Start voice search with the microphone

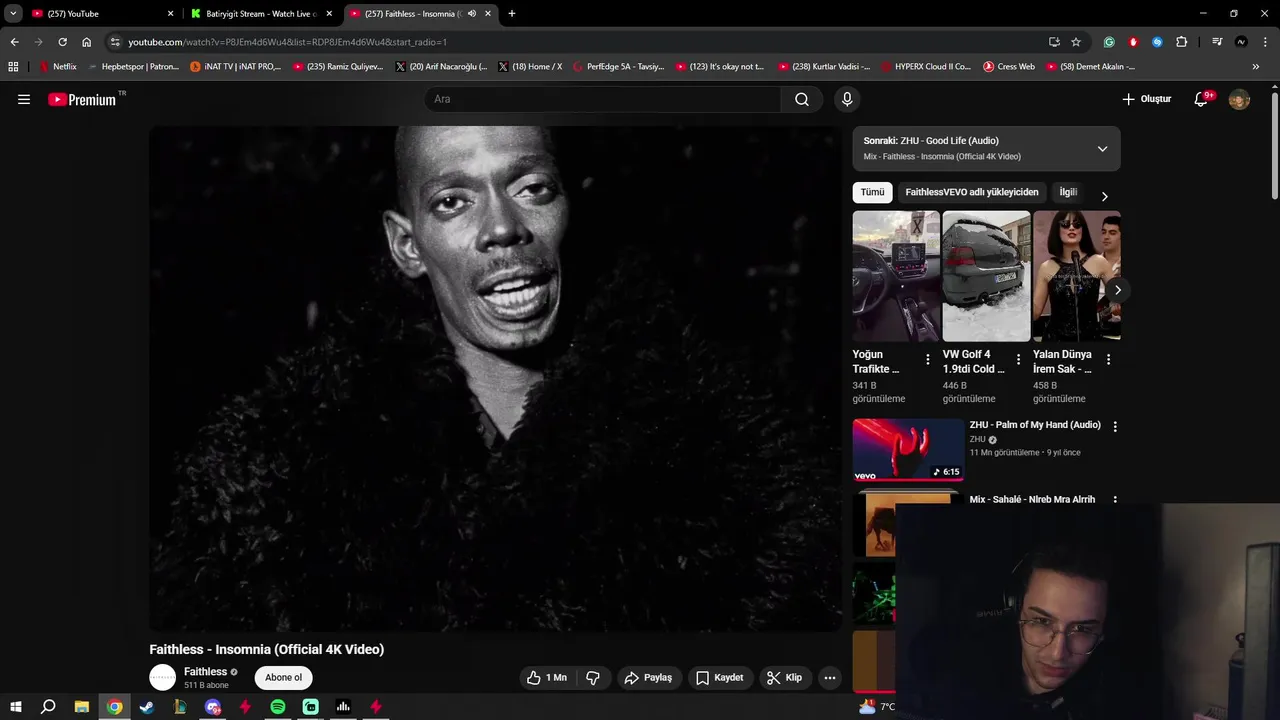pos(847,99)
